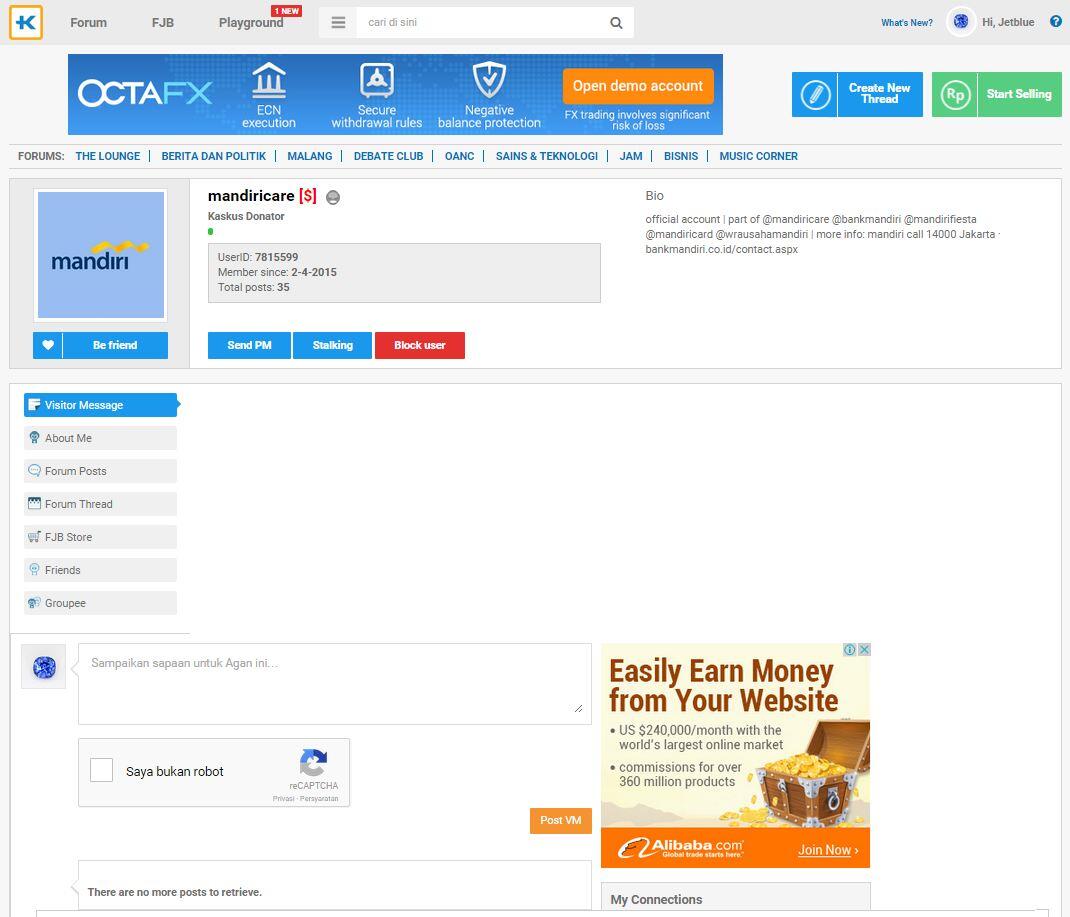Viewport: 1070px width, 917px height.
Task: Open BERITA DAN POLITIK forum link
Action: [x=214, y=156]
